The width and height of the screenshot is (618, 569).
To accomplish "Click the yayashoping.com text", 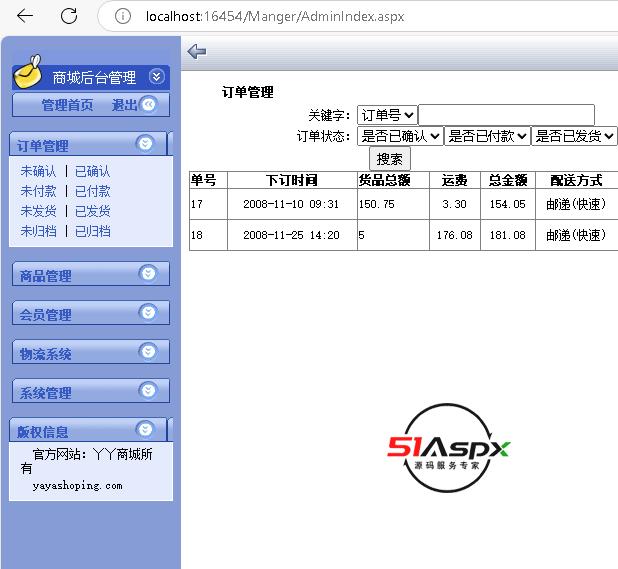I will [78, 485].
